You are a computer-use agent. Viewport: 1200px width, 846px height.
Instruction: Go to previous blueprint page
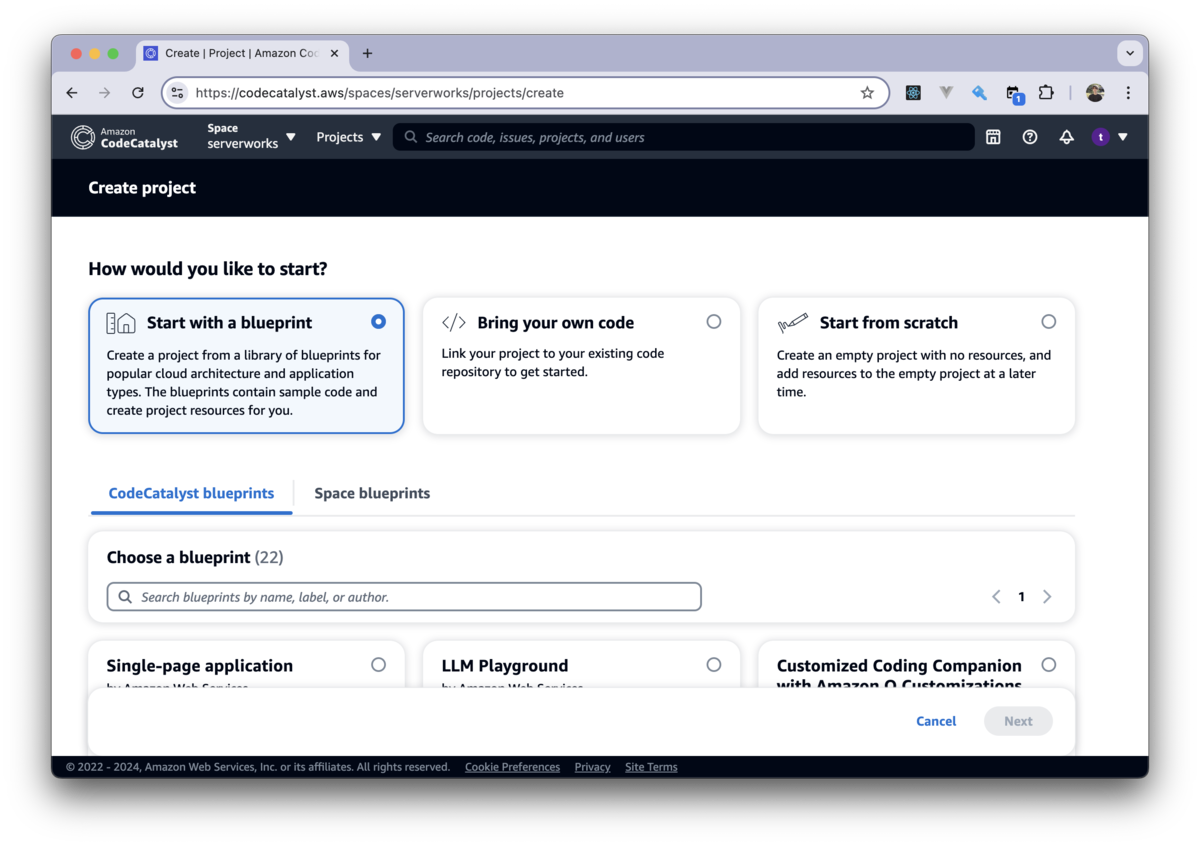click(996, 597)
